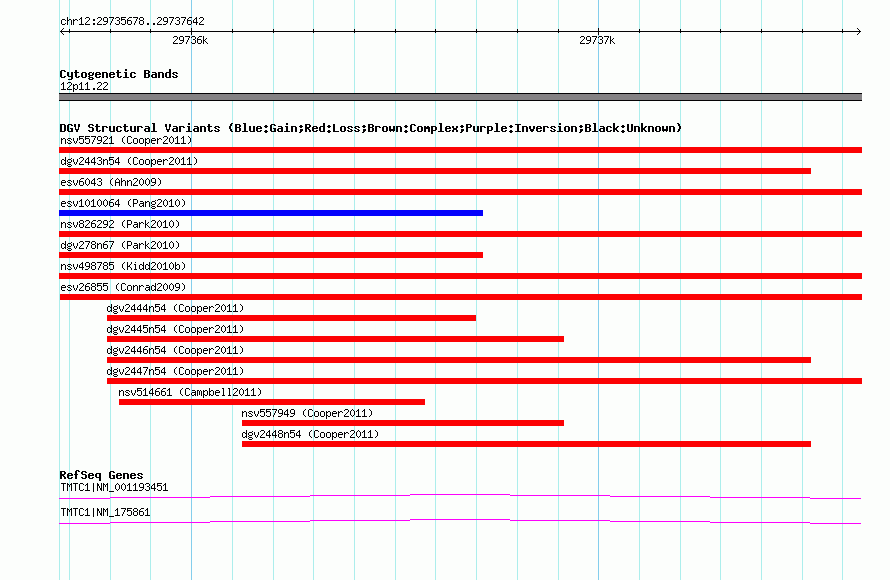The image size is (890, 580).
Task: Open variant esv26855 (Conrad2009) label
Action: [123, 287]
